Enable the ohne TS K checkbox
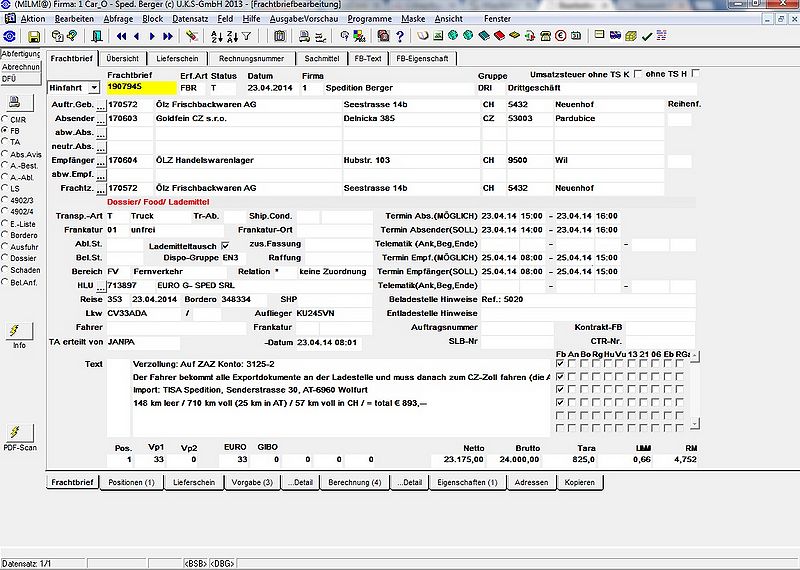This screenshot has width=800, height=570. point(637,74)
